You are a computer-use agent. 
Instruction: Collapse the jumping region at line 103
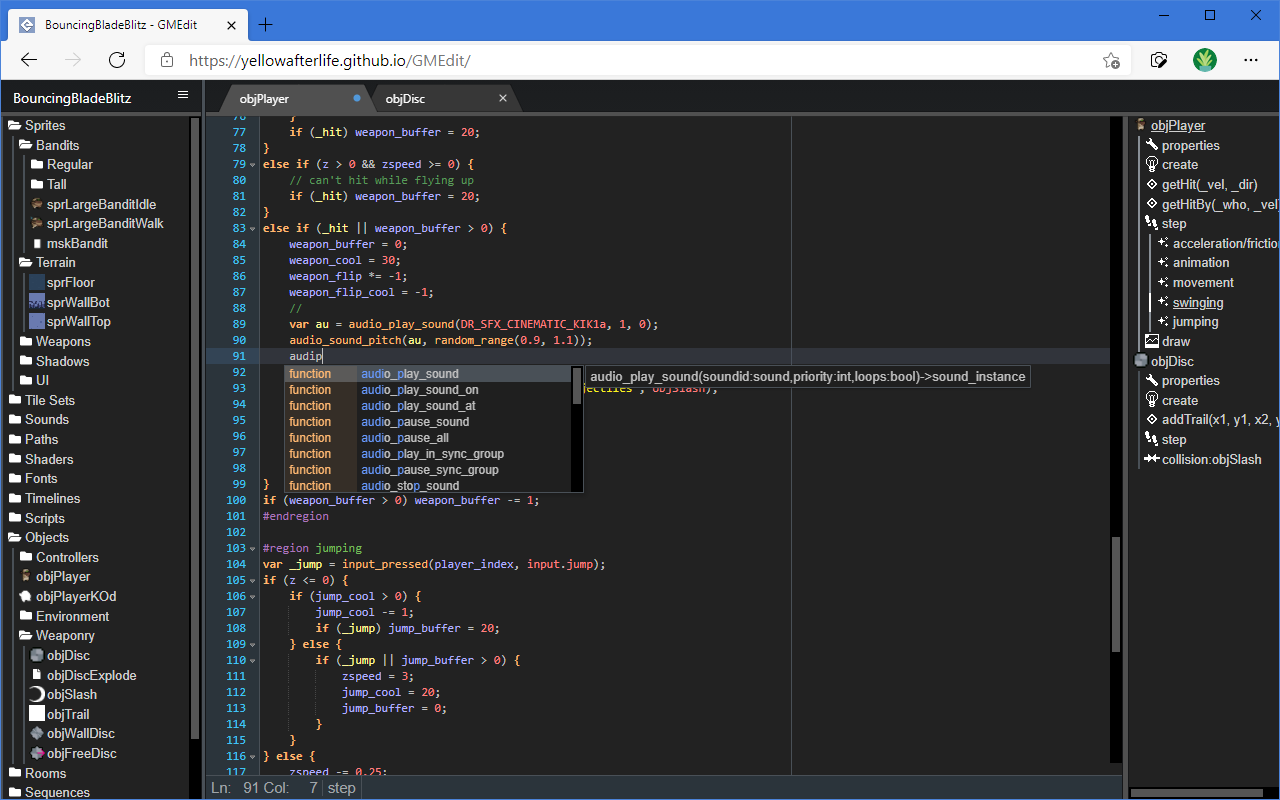click(x=252, y=549)
